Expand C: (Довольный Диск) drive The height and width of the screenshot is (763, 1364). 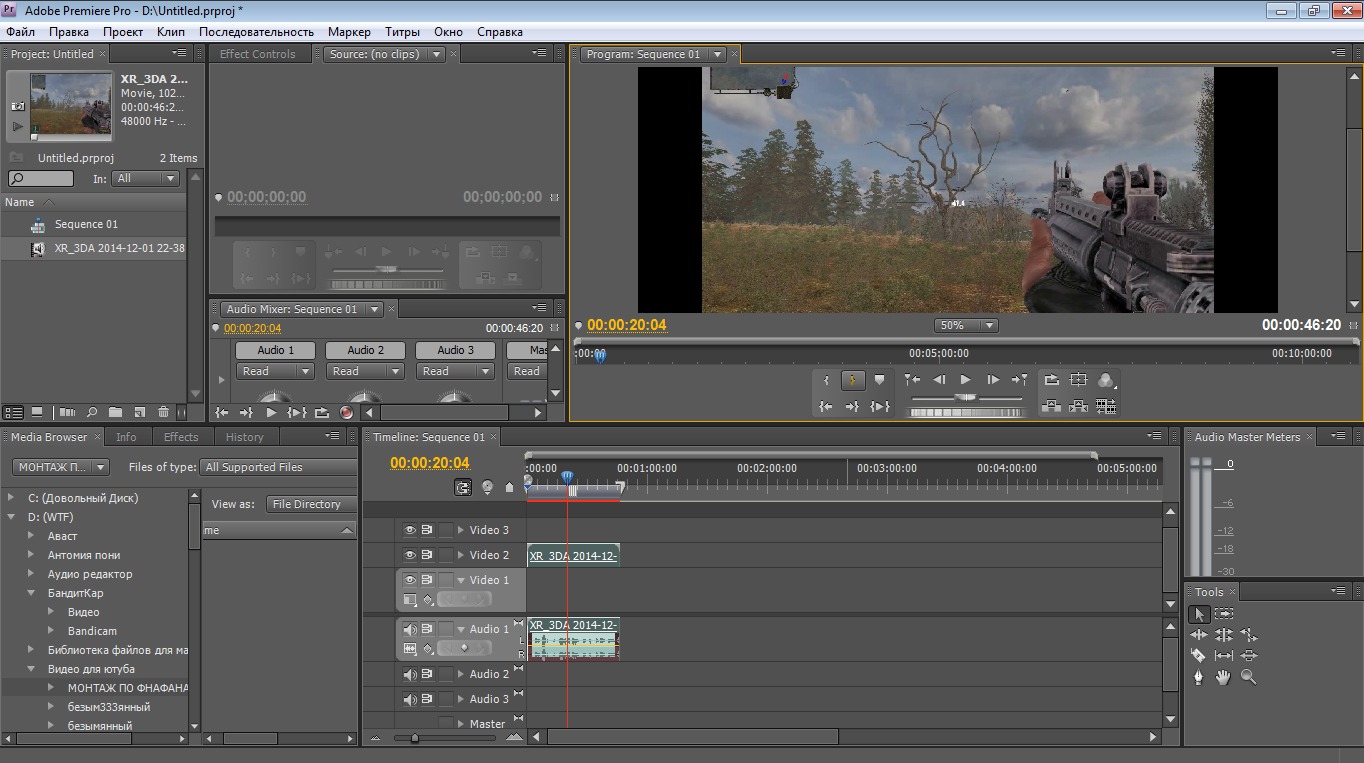click(x=11, y=498)
